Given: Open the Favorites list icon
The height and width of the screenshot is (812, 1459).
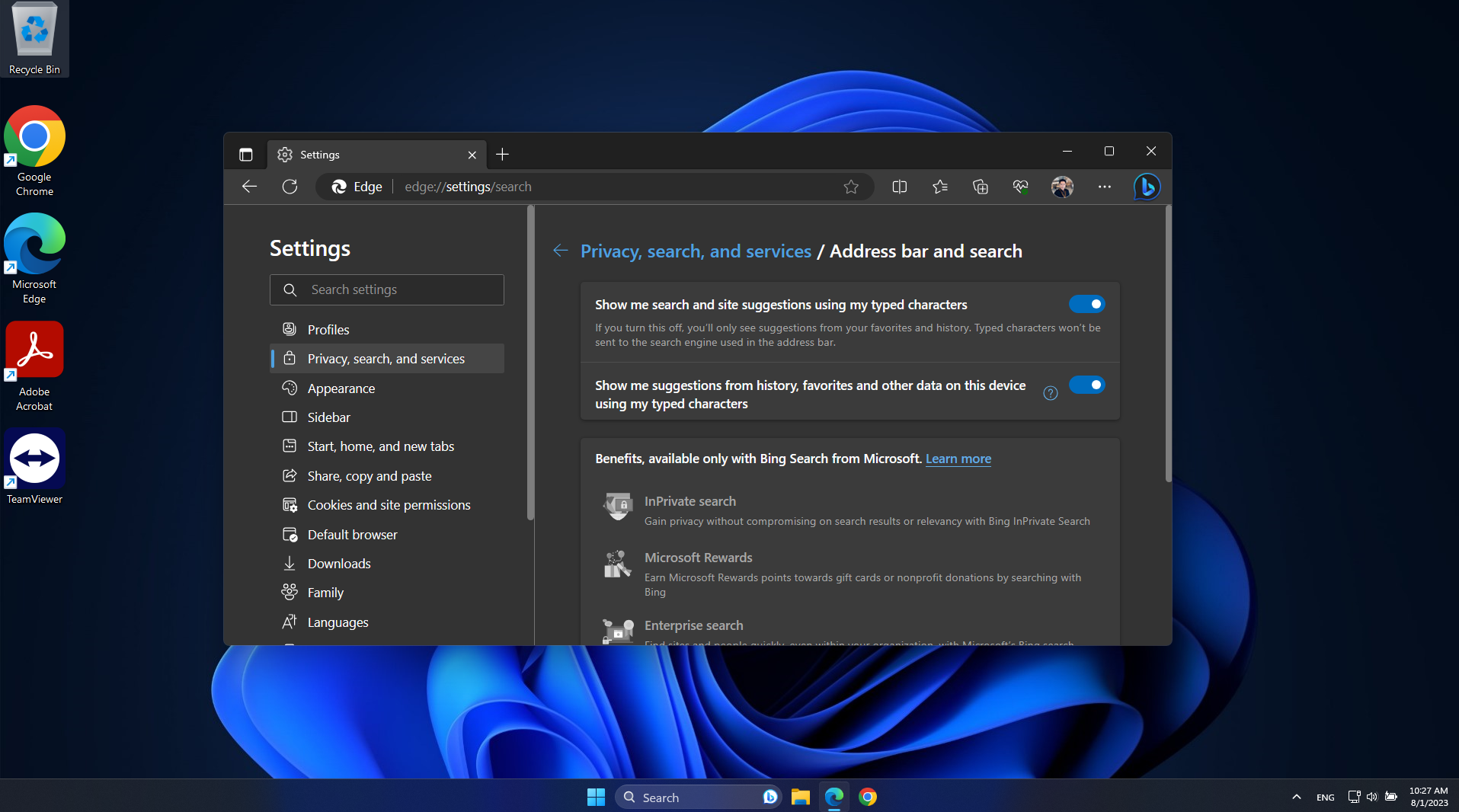Looking at the screenshot, I should pyautogui.click(x=939, y=187).
